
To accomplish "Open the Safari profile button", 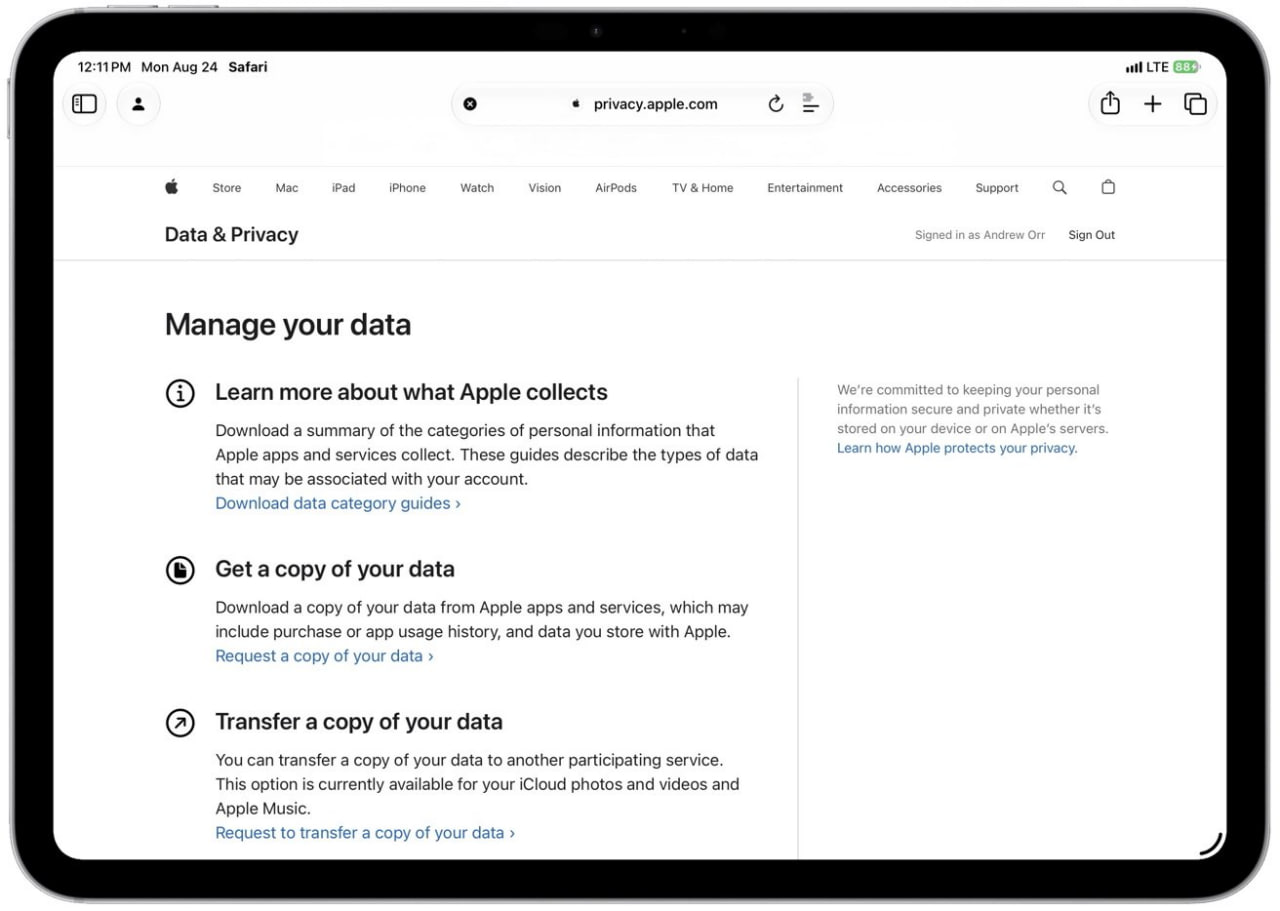I will 138,104.
